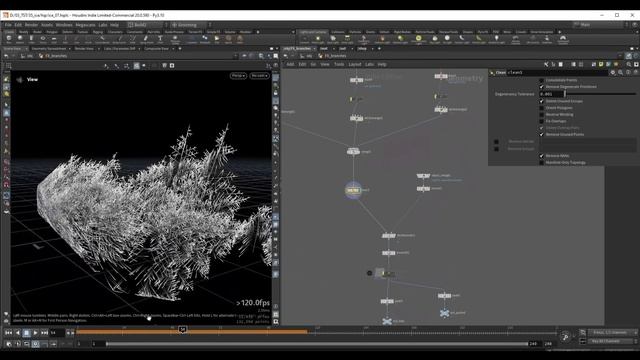640x360 pixels.
Task: Toggle Remove Degenerate Primitives checkbox
Action: pyautogui.click(x=542, y=87)
